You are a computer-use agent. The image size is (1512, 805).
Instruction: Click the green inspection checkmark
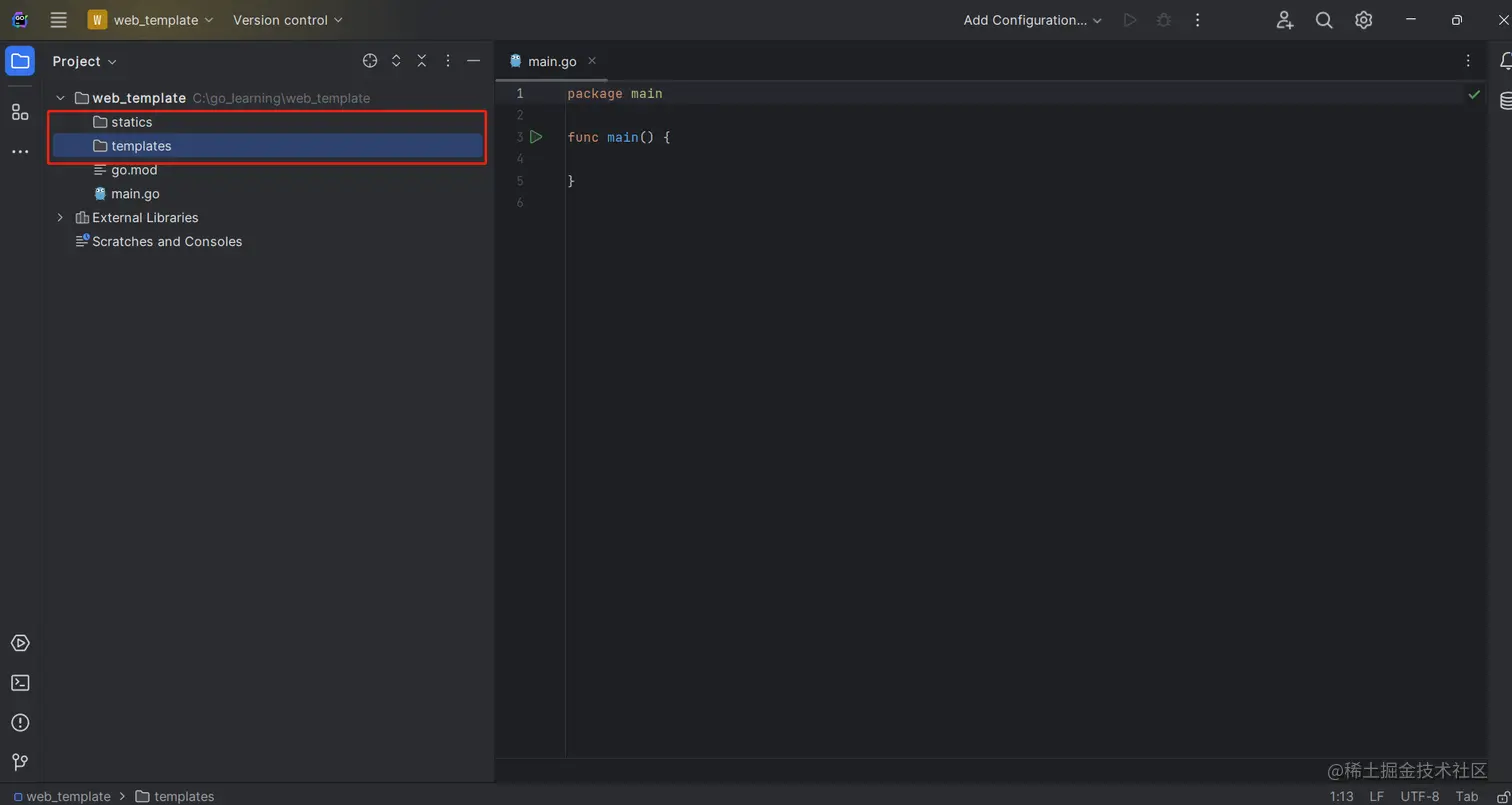click(1474, 94)
